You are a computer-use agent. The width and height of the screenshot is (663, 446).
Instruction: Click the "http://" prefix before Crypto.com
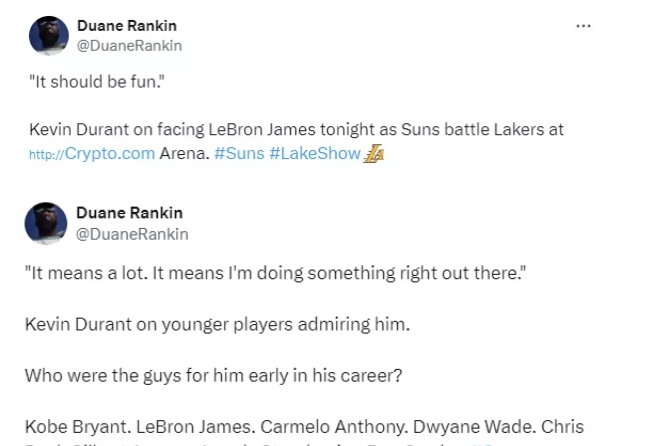pos(46,155)
